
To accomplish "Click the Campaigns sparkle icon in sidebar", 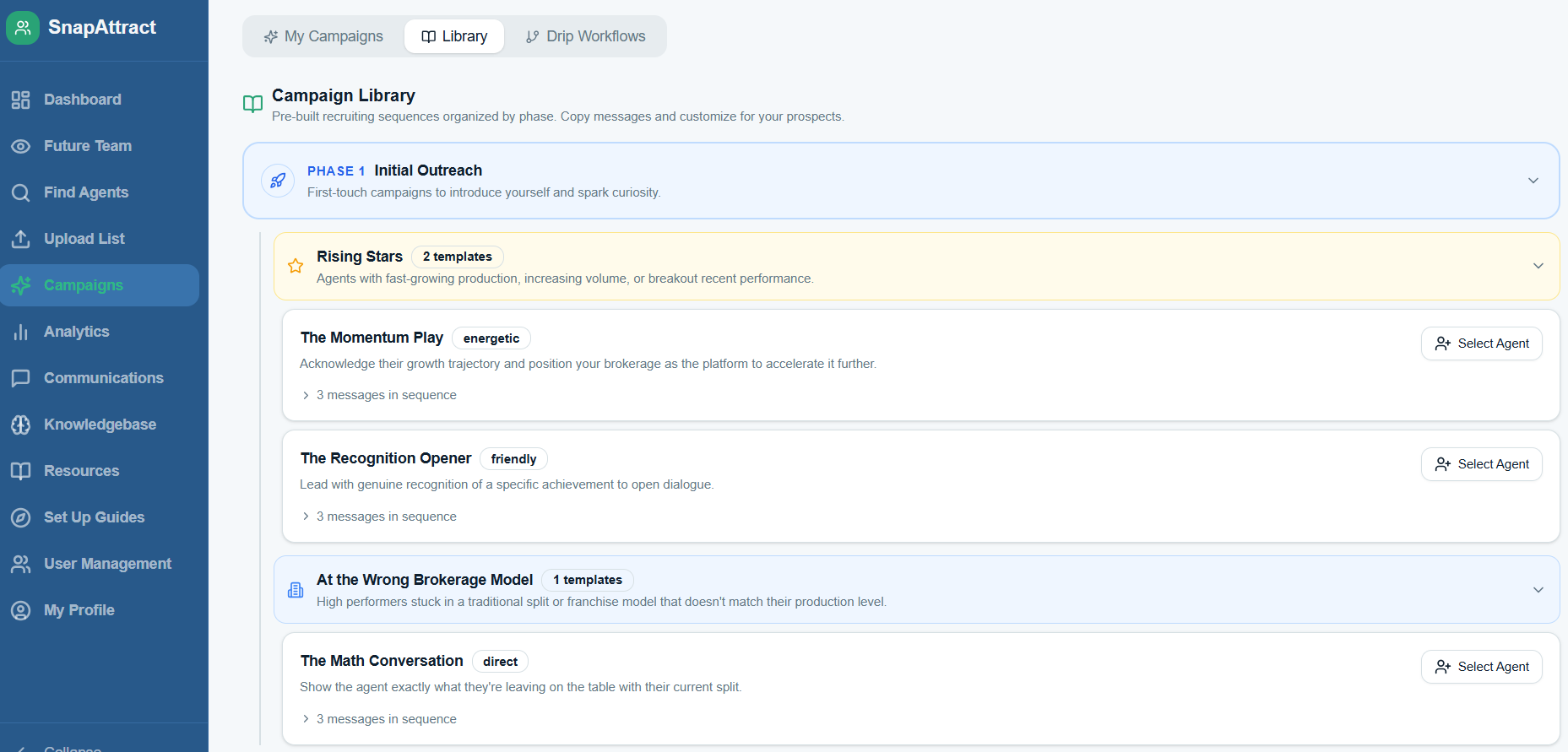I will tap(21, 285).
